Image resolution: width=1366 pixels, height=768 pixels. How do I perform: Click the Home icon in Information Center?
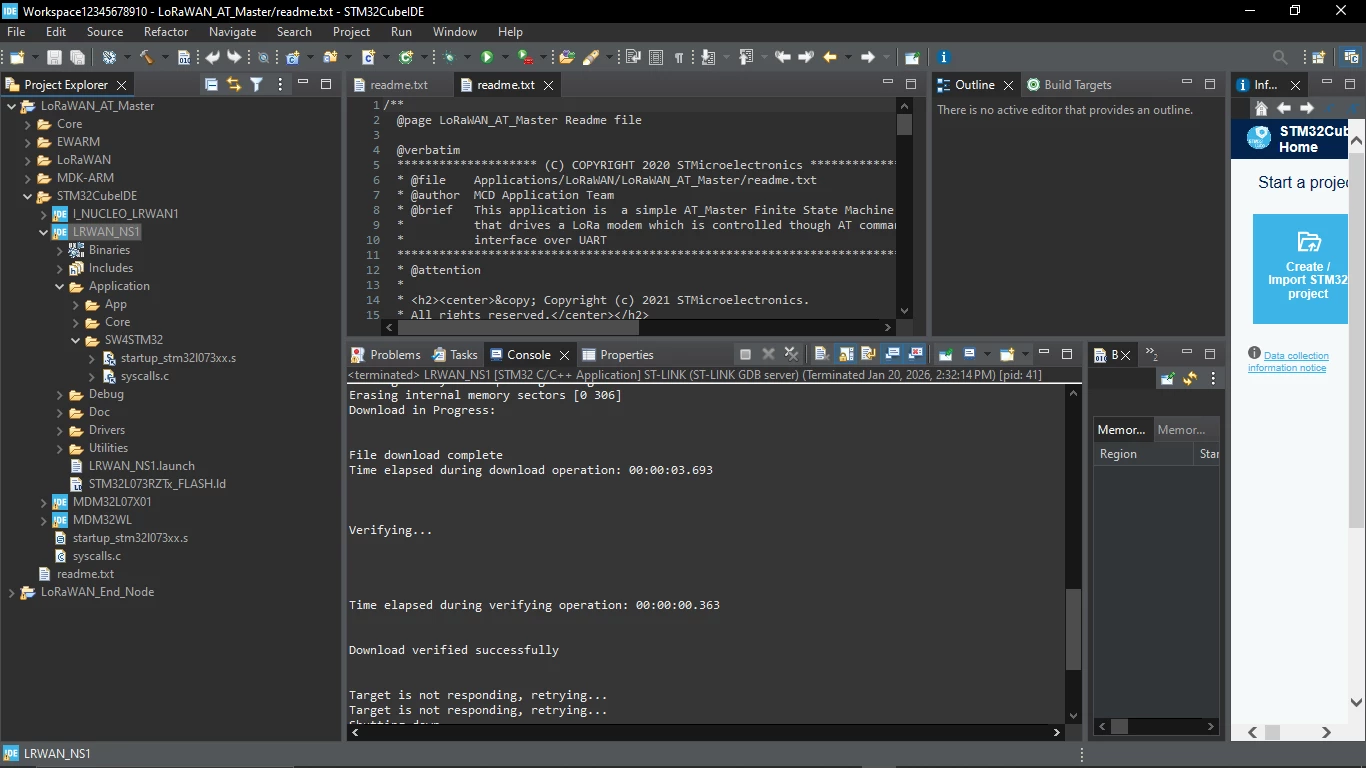(1261, 108)
